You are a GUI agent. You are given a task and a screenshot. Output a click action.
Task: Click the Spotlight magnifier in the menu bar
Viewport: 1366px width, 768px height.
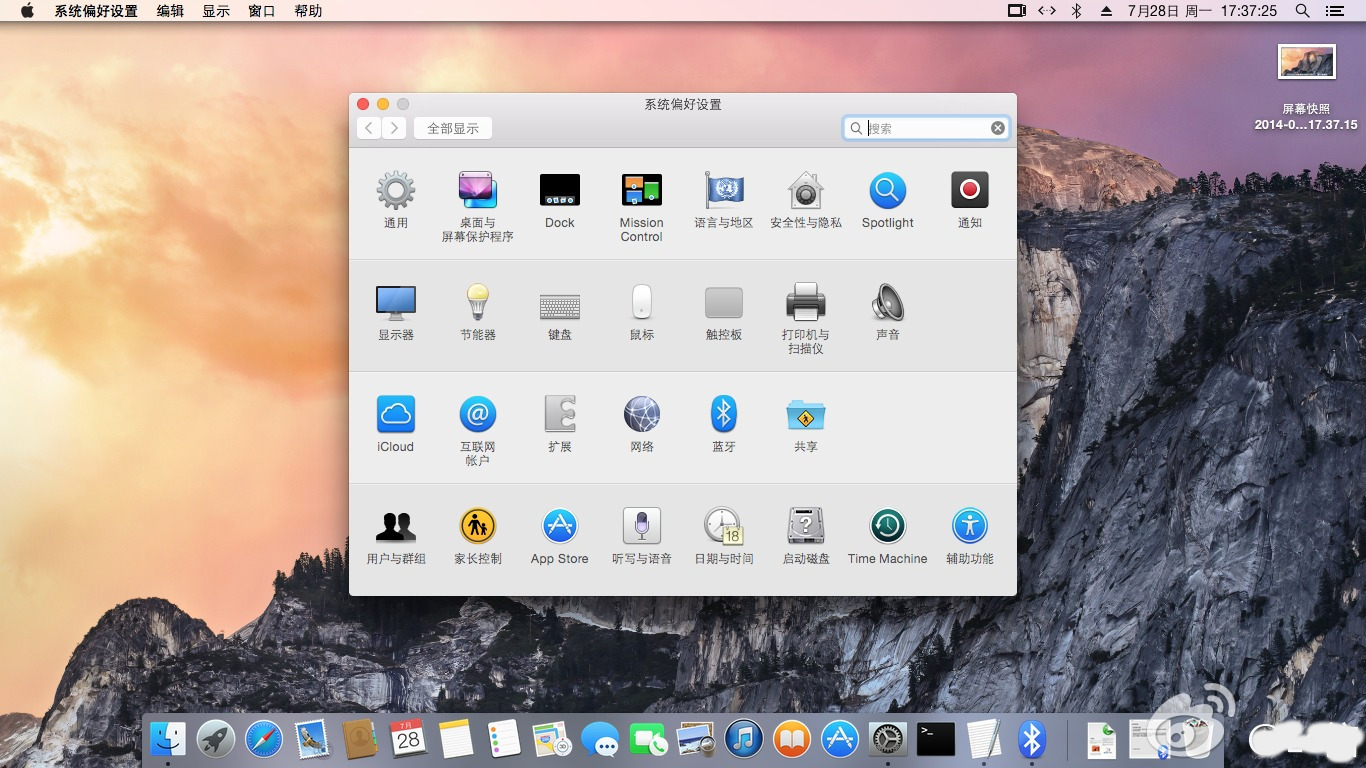1302,11
